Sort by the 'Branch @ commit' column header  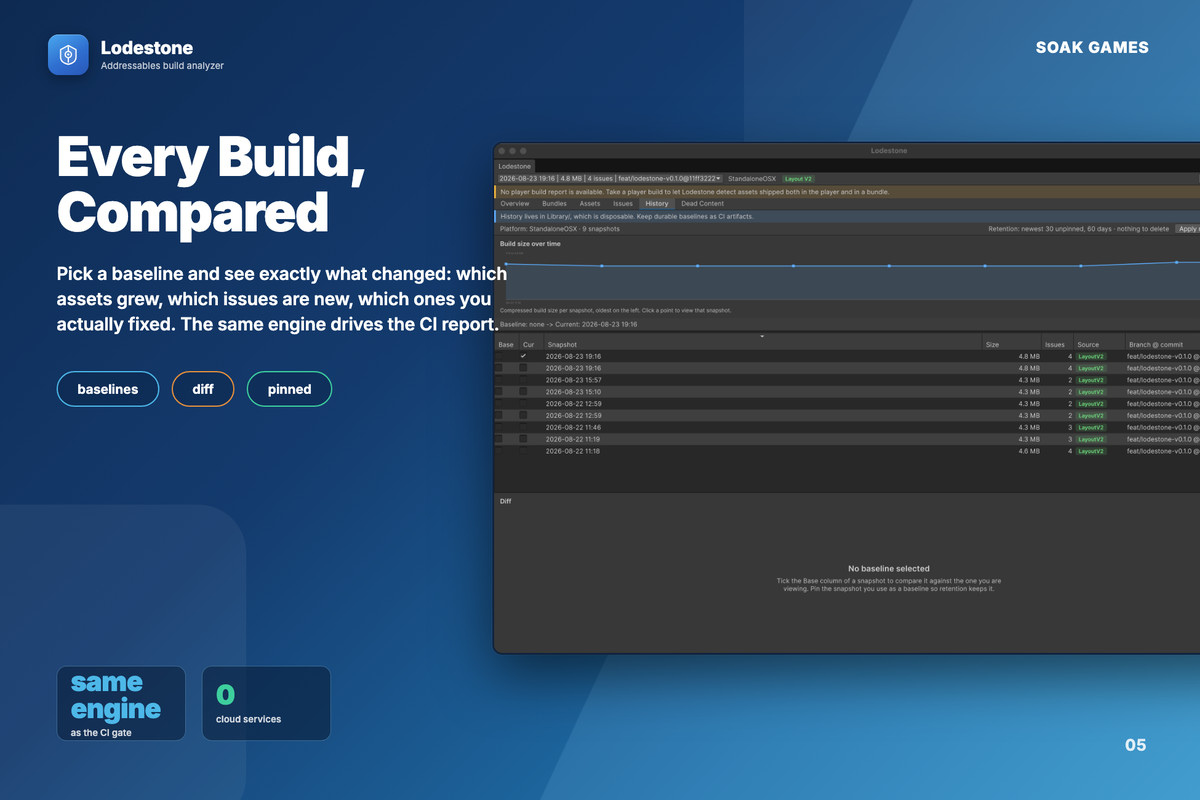(x=1162, y=344)
